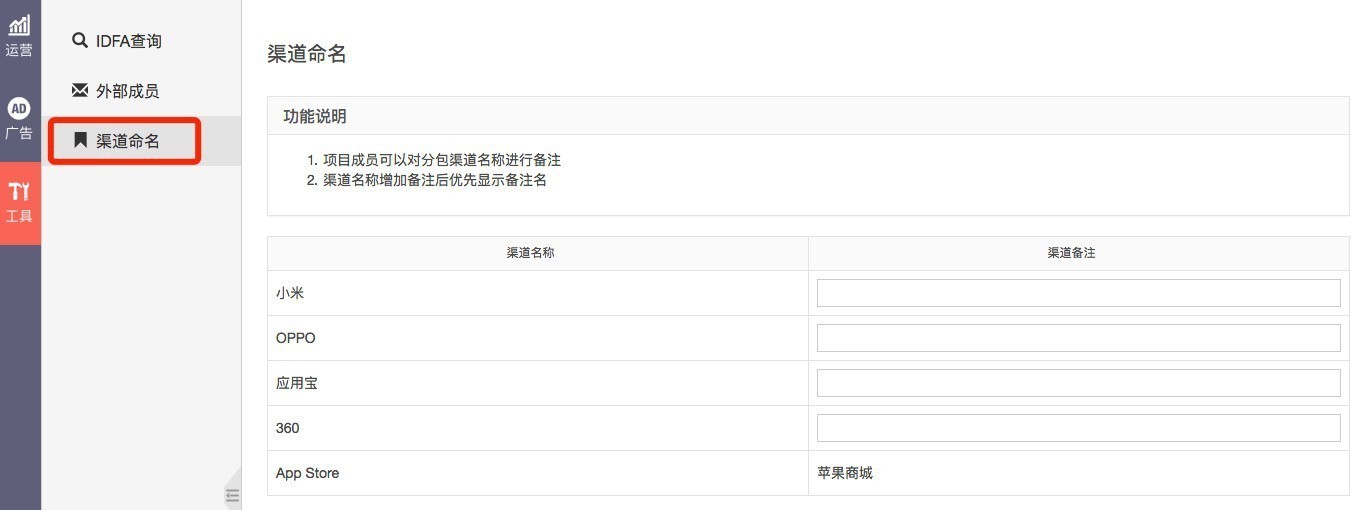Collapse the sidebar using the bottom handle
Screen dimensions: 1356x510
tap(232, 494)
